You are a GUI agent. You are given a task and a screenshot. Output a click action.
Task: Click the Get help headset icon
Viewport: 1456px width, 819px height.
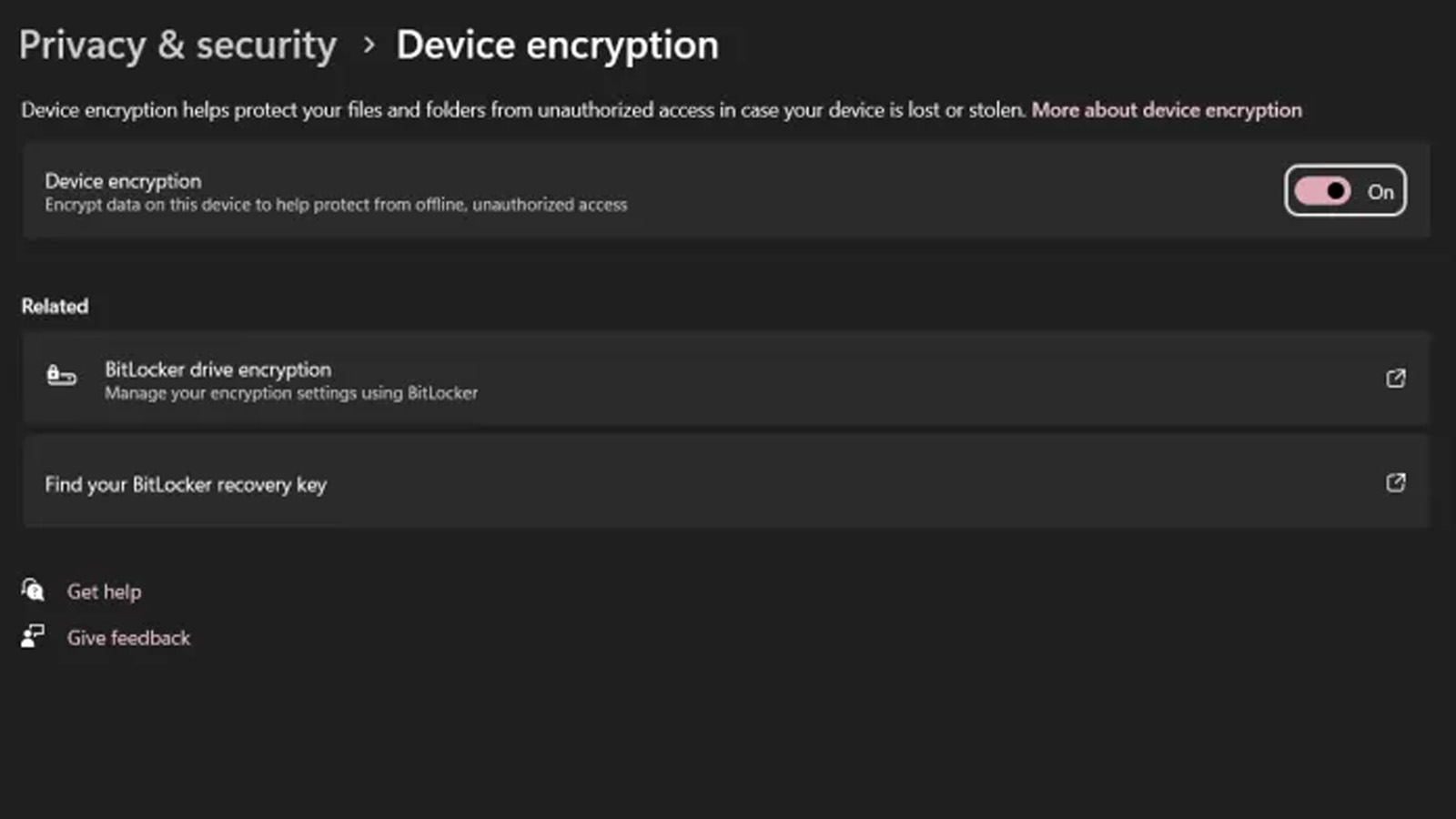[x=33, y=591]
